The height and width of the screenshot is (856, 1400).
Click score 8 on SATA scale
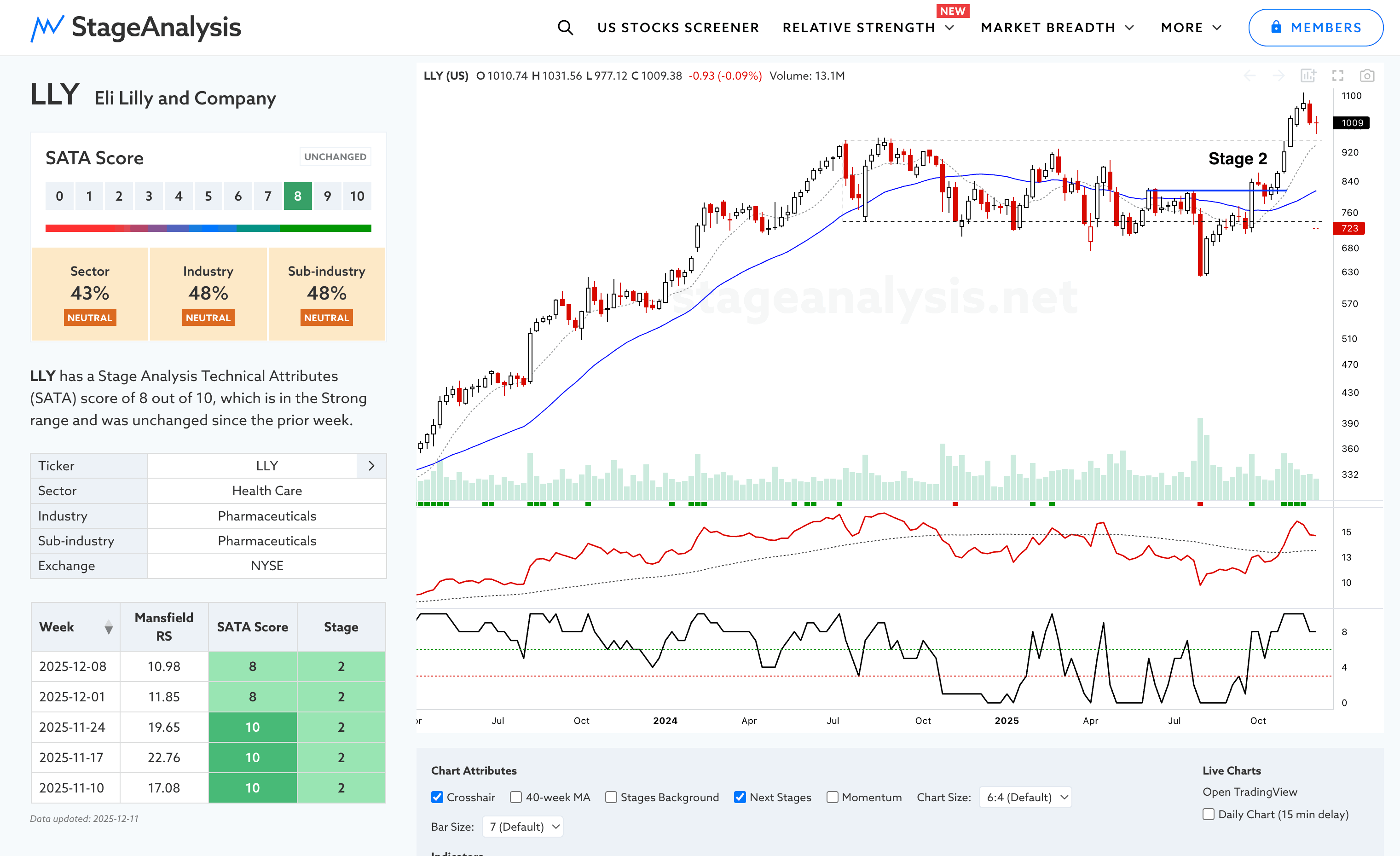point(298,196)
